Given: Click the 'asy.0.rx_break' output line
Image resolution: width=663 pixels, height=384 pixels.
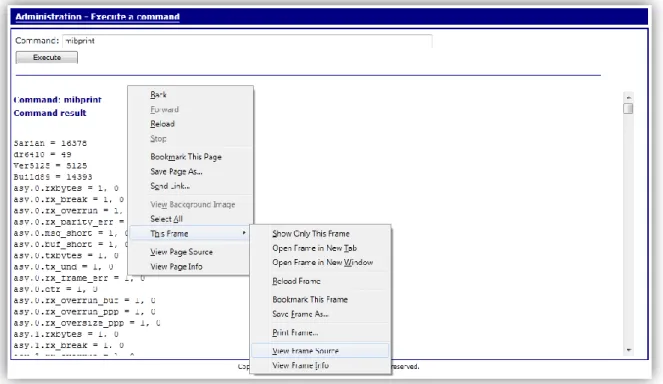Looking at the screenshot, I should click(x=68, y=199).
